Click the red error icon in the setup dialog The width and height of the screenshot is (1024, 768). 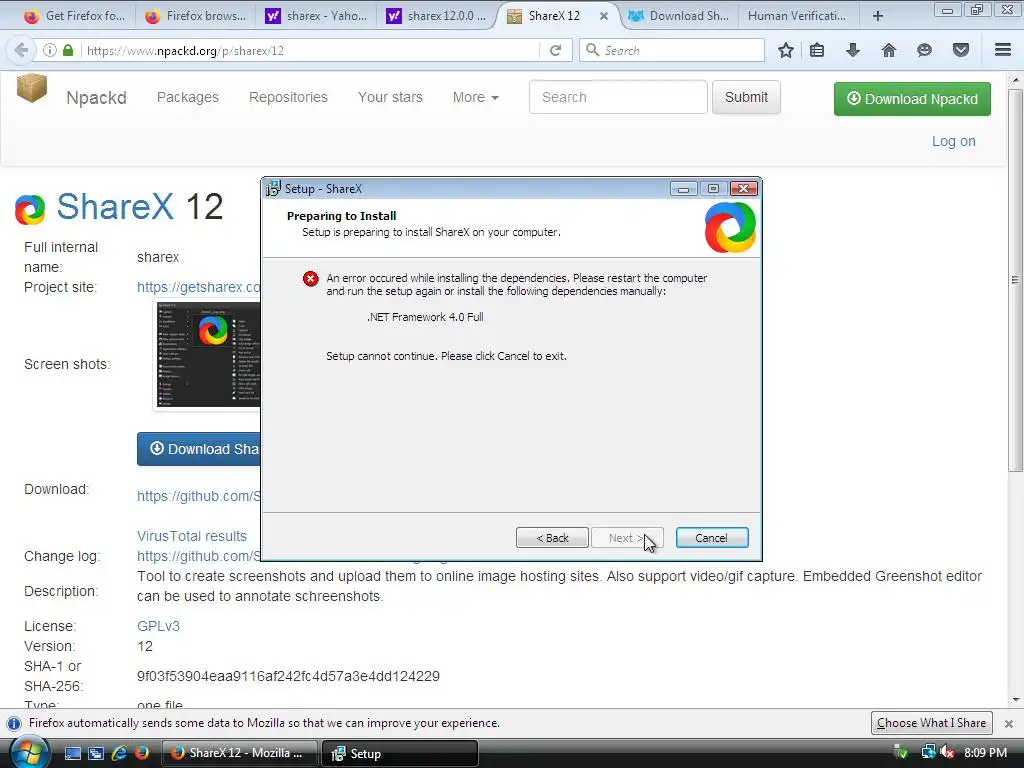pyautogui.click(x=311, y=279)
